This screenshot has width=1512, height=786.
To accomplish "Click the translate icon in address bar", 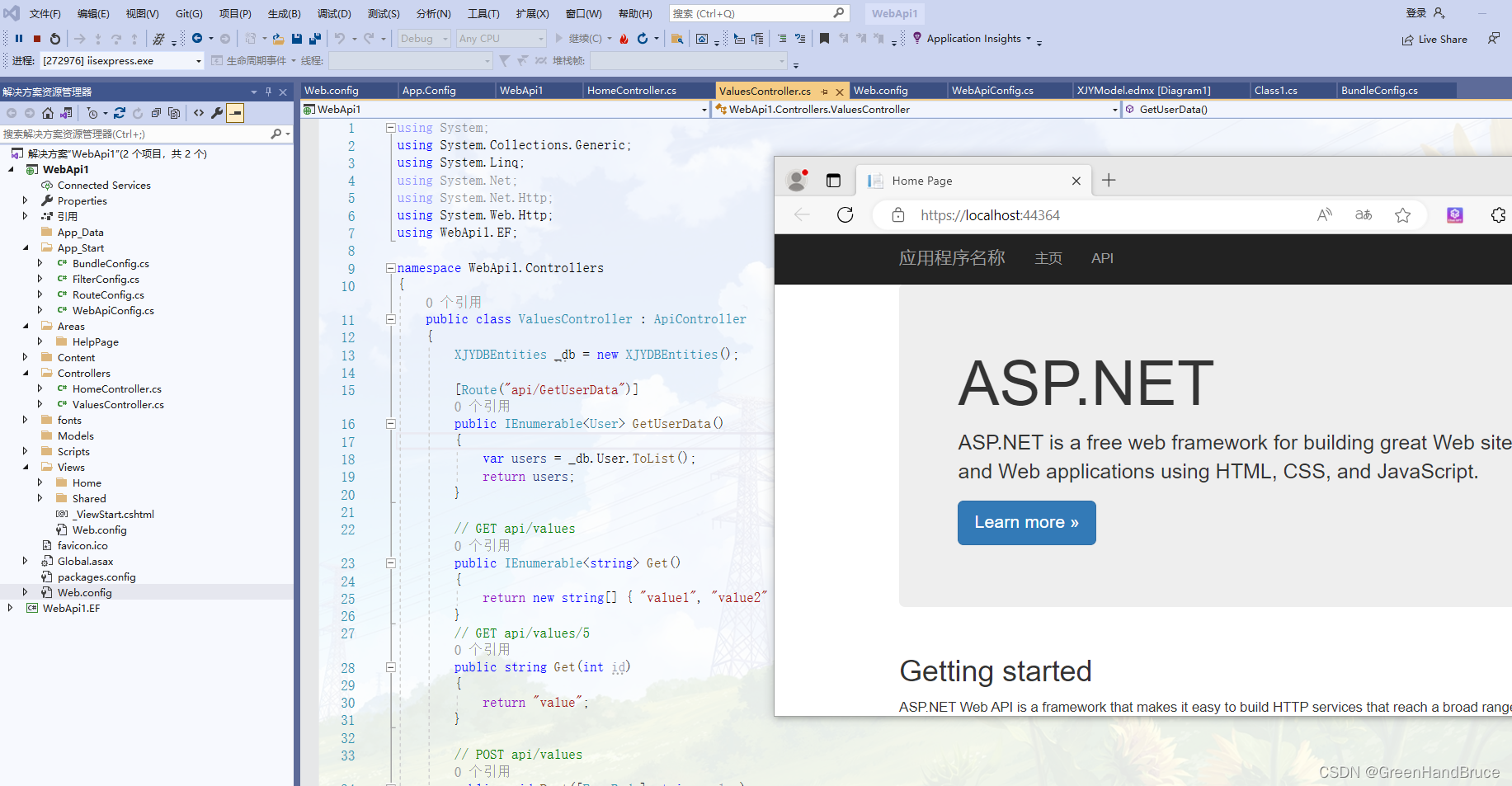I will [x=1364, y=215].
